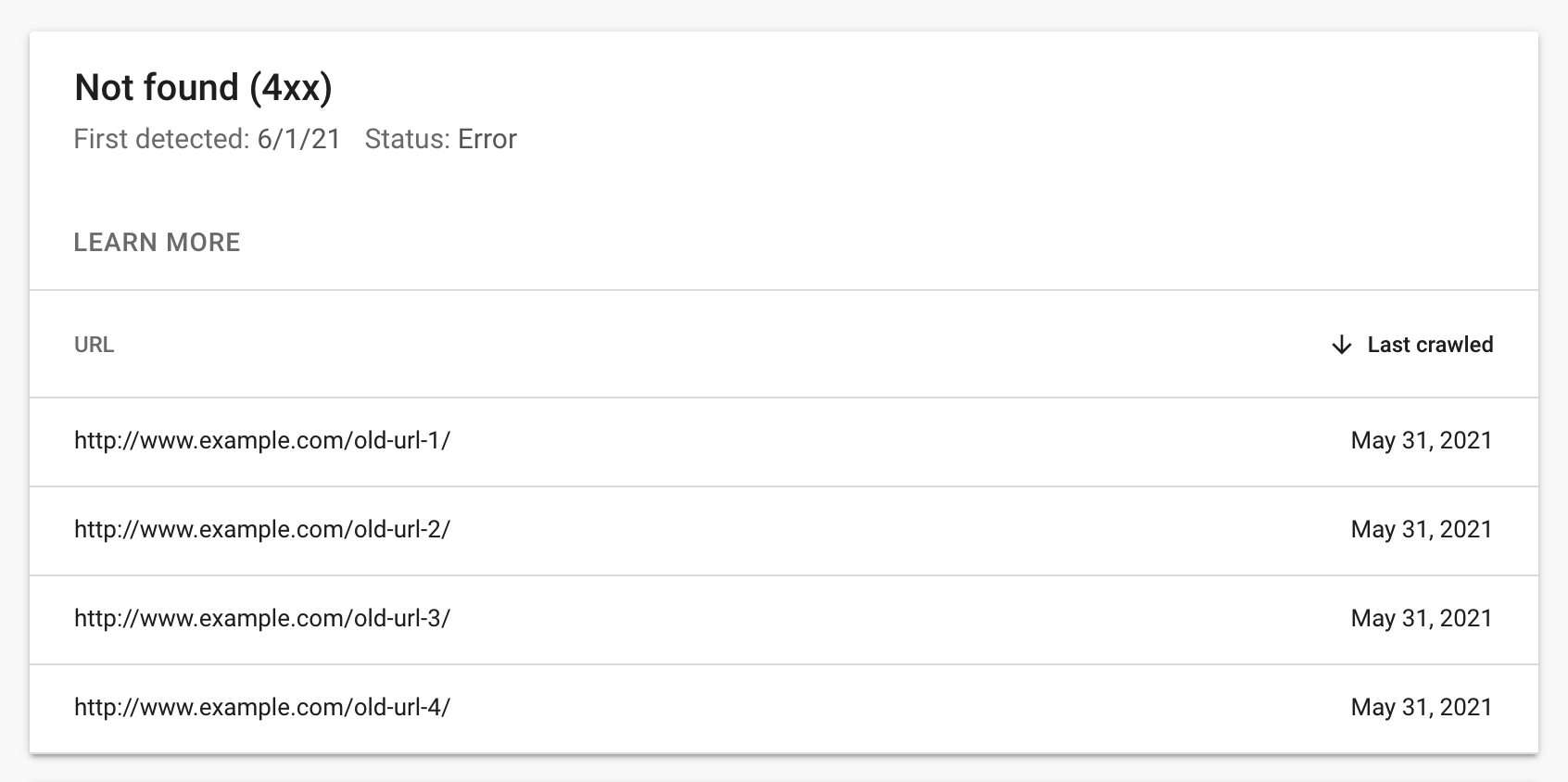Click the "Status:" label
This screenshot has width=1568, height=782.
[x=408, y=139]
